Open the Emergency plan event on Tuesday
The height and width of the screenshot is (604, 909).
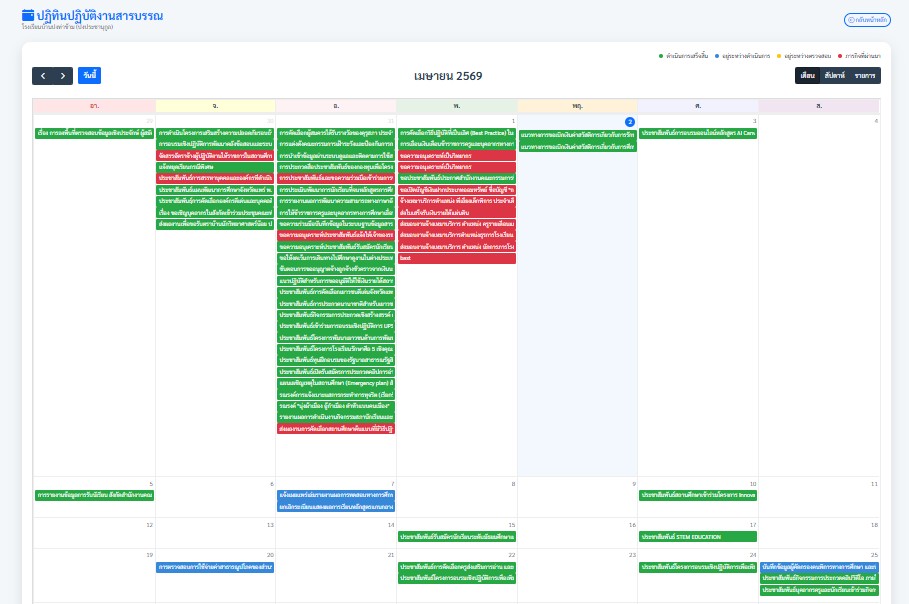(336, 382)
